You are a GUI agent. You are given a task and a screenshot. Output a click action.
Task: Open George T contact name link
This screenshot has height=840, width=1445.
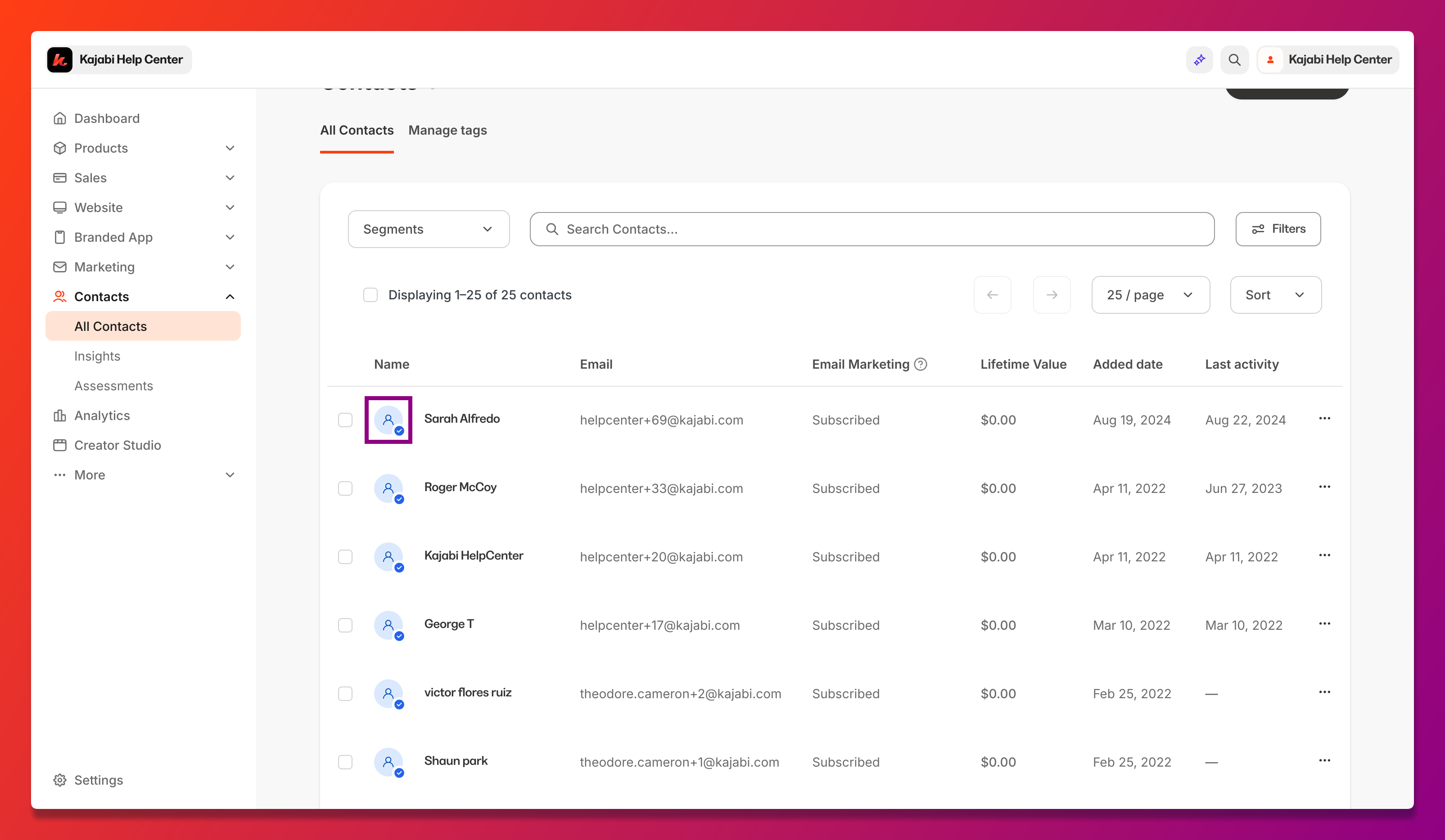pos(448,624)
